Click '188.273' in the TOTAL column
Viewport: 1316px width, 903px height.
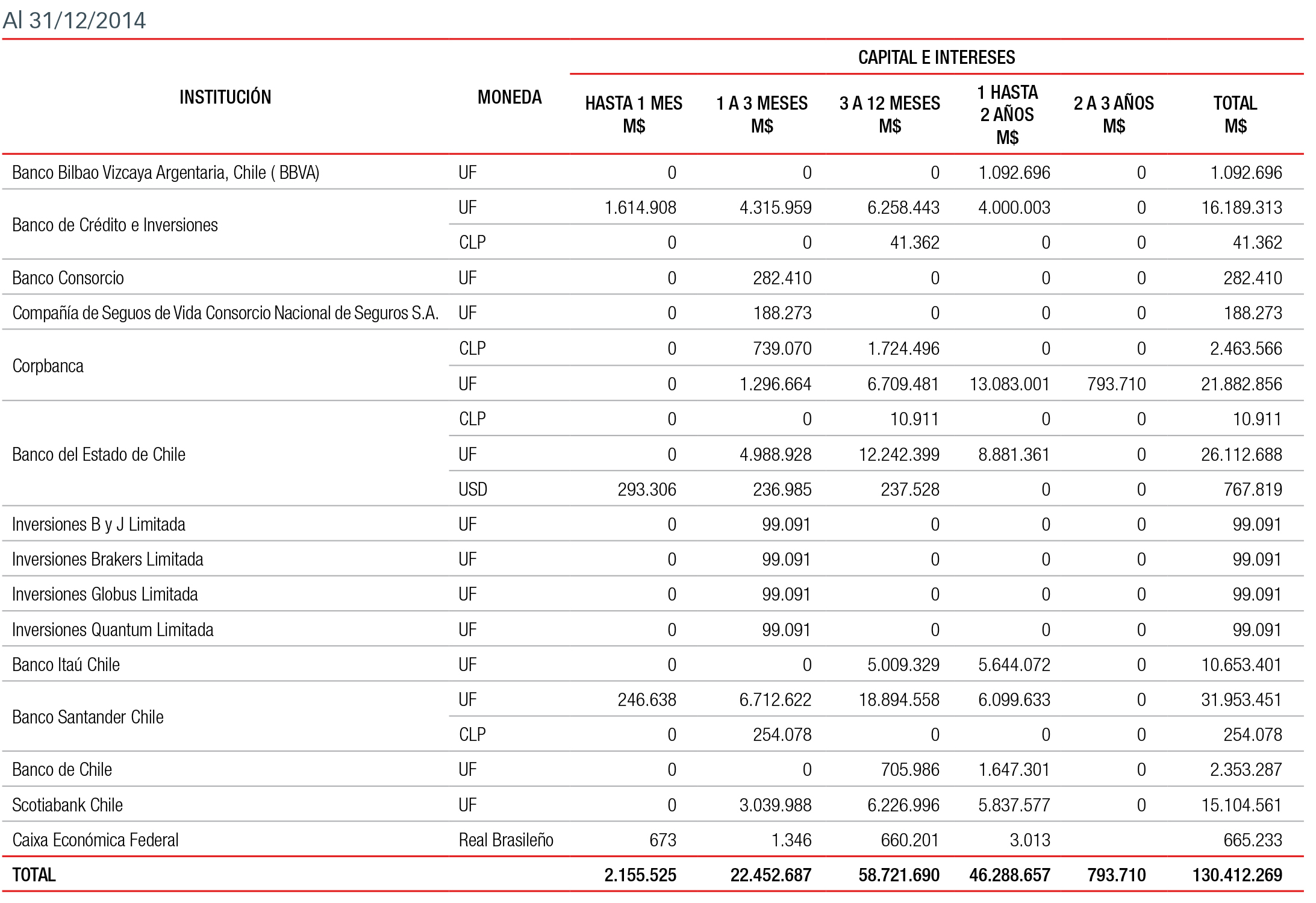click(1253, 313)
